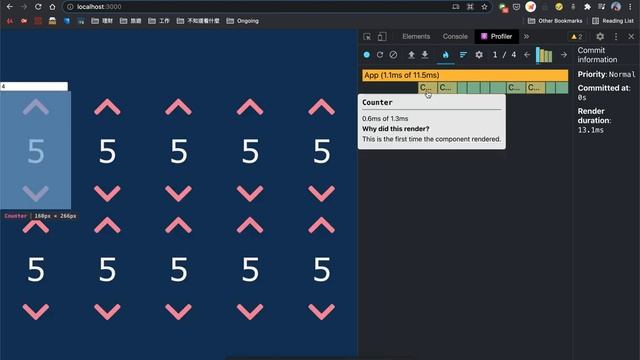Activate the inspect element picker
640x360 pixels.
(367, 37)
